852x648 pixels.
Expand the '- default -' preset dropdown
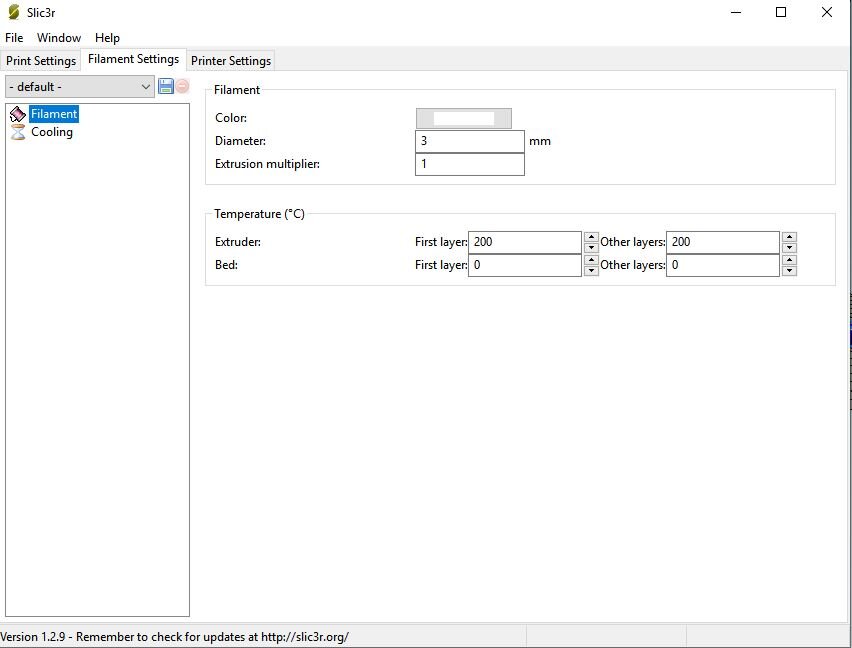pos(80,87)
